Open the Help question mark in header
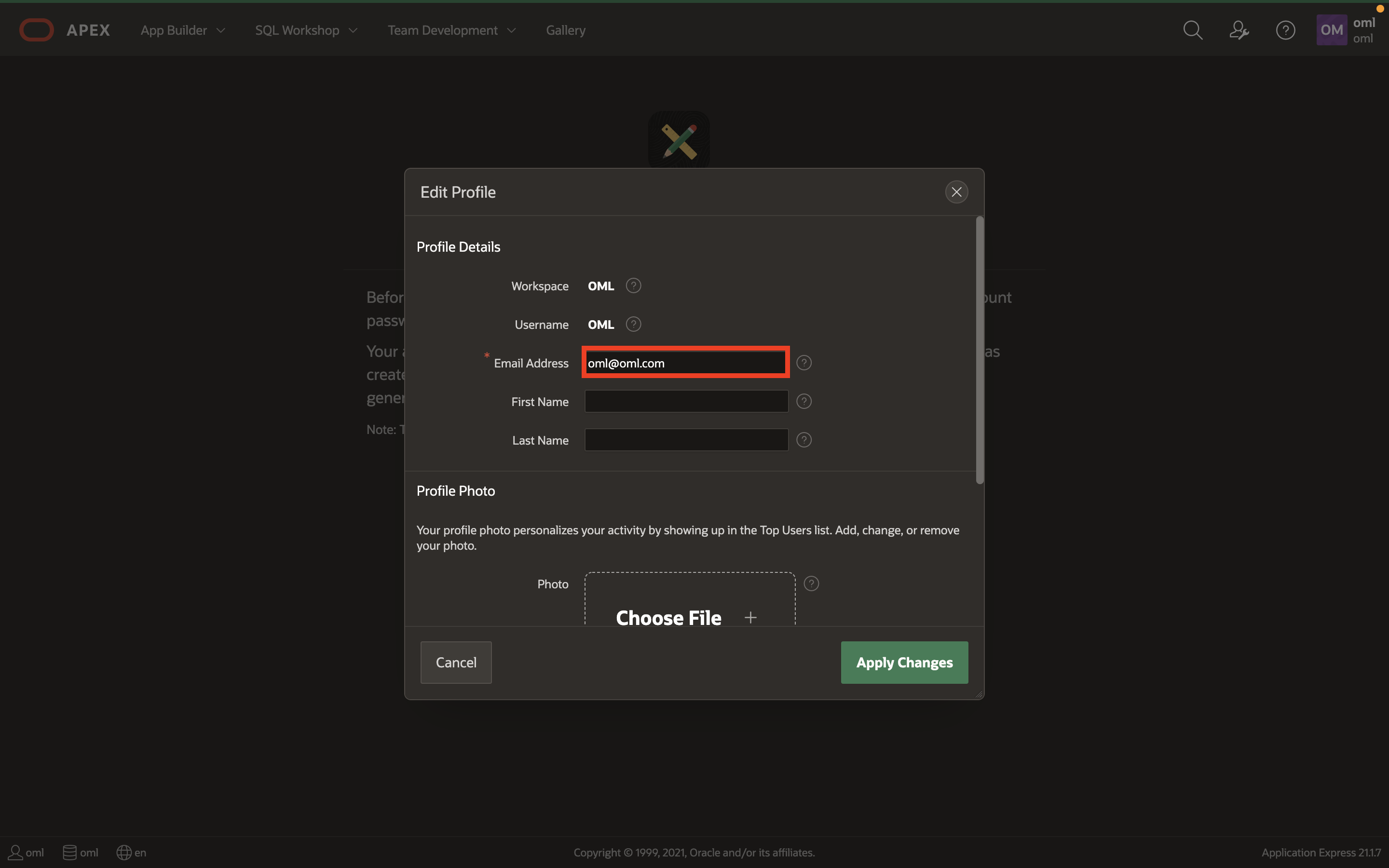 1285,30
